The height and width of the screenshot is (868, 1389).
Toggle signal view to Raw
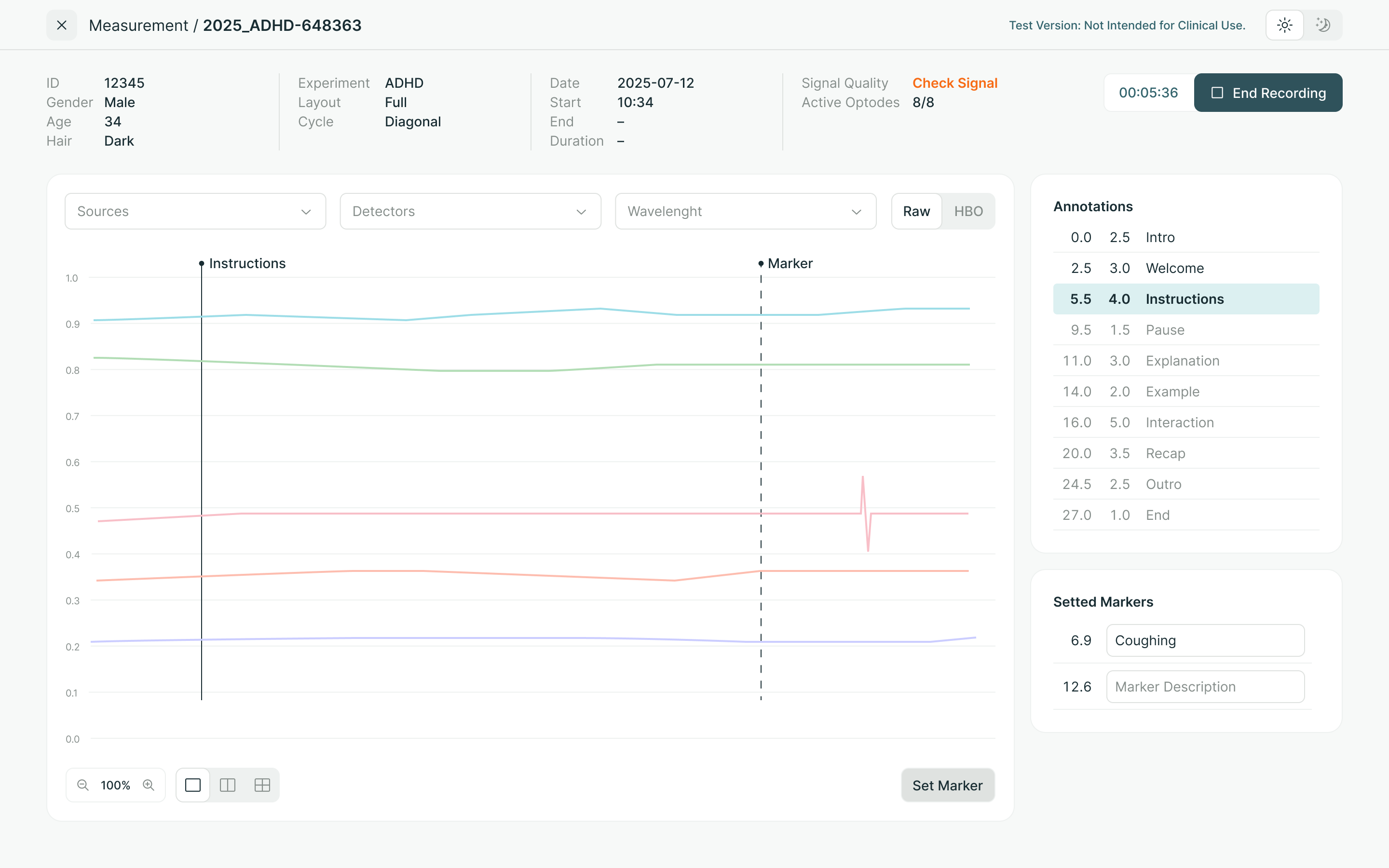tap(916, 211)
